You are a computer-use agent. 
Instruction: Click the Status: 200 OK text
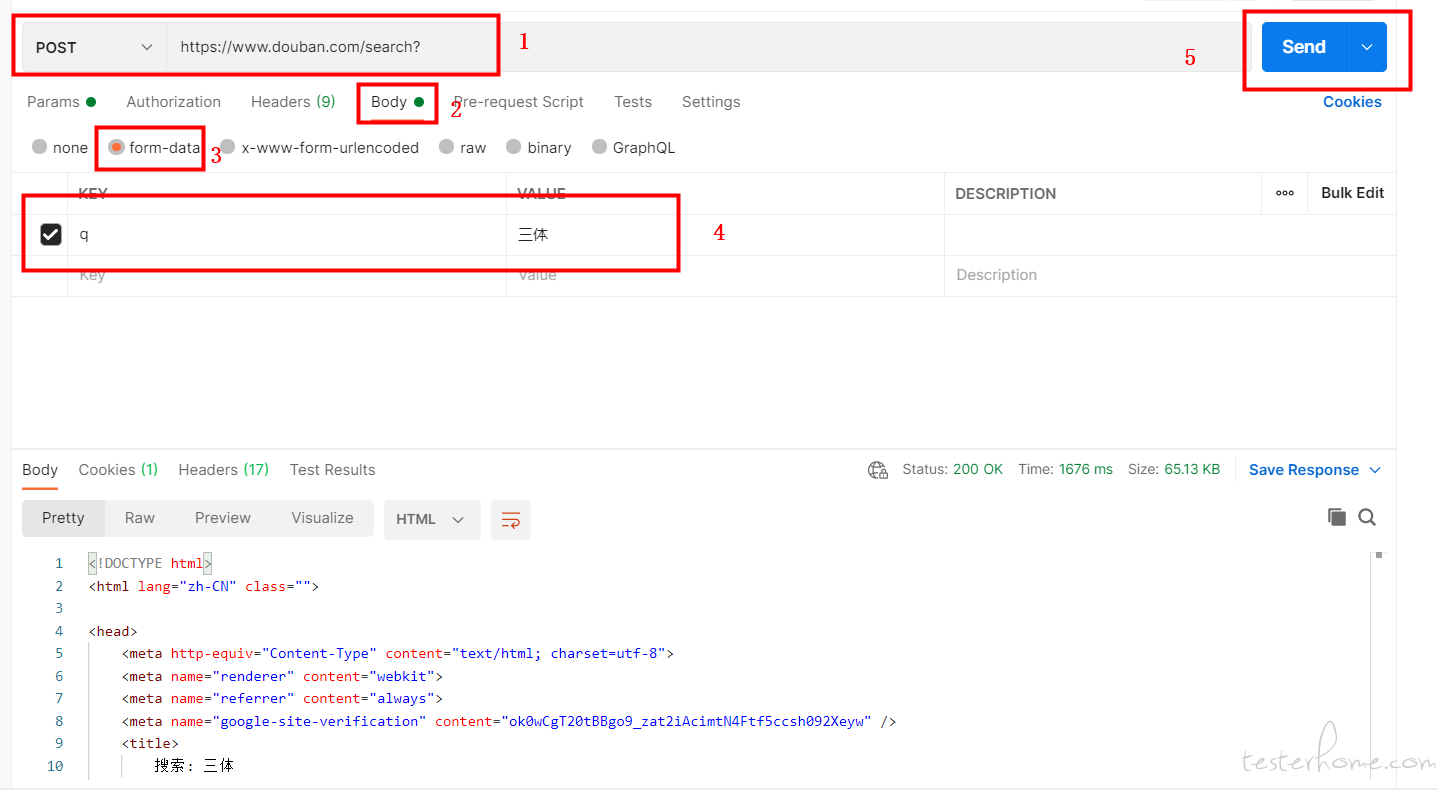click(952, 469)
